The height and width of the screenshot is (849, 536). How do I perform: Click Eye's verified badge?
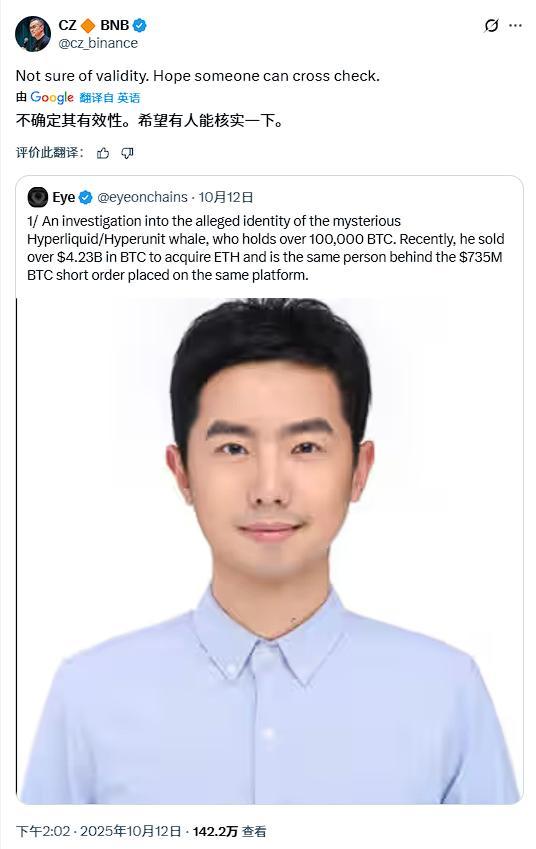(86, 198)
